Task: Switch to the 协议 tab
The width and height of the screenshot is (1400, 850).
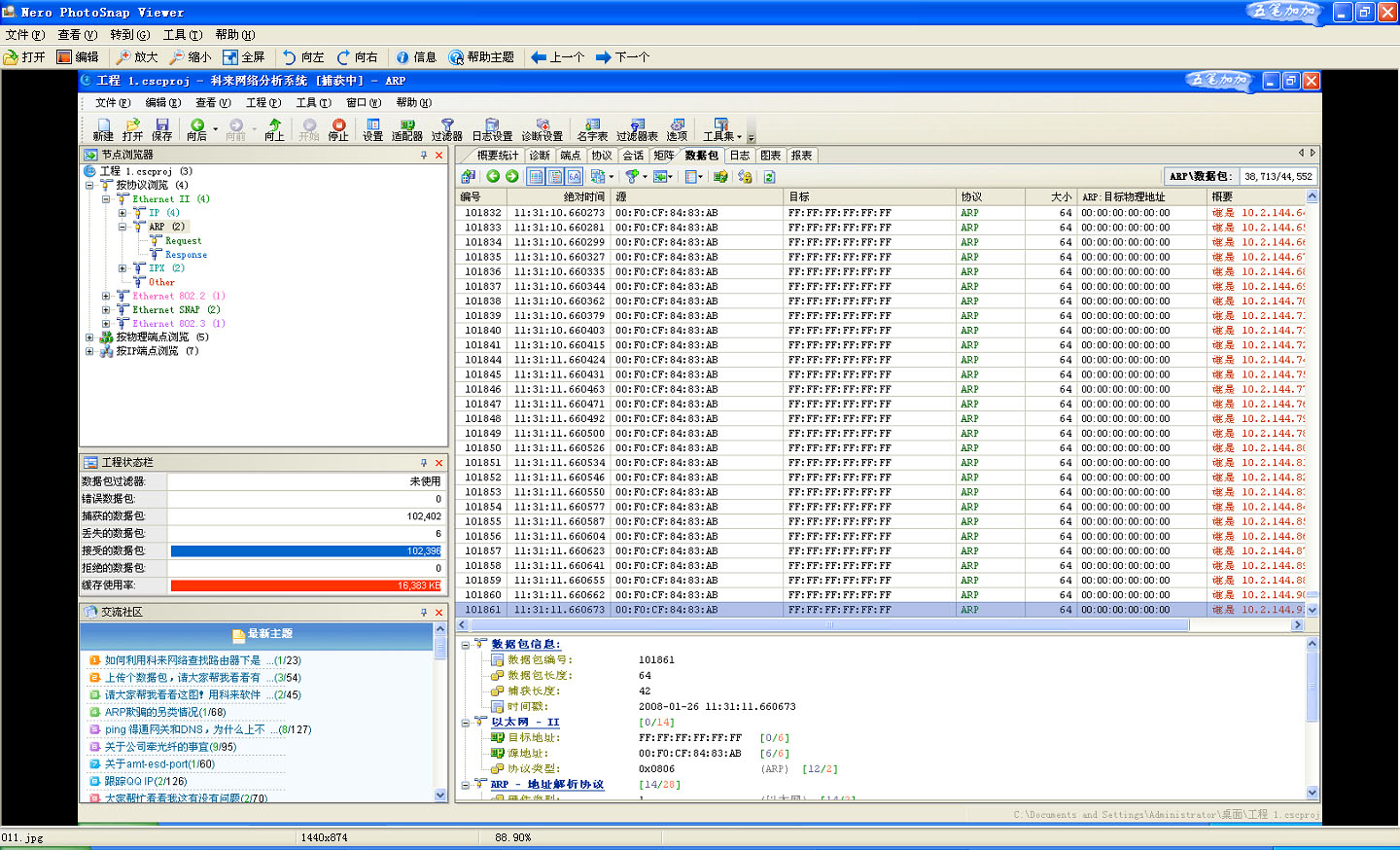Action: click(x=602, y=156)
